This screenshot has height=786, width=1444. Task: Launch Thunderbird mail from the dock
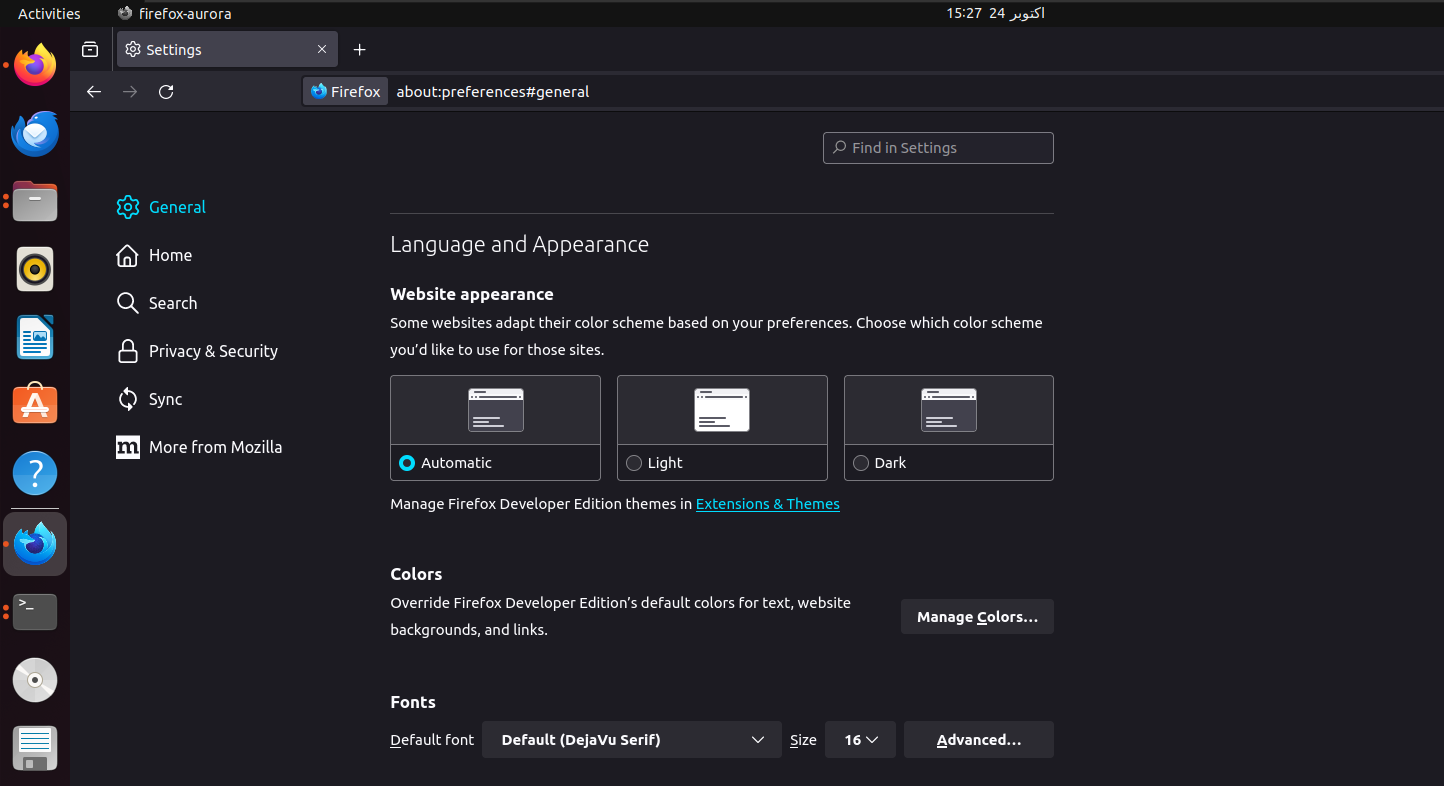[x=35, y=134]
